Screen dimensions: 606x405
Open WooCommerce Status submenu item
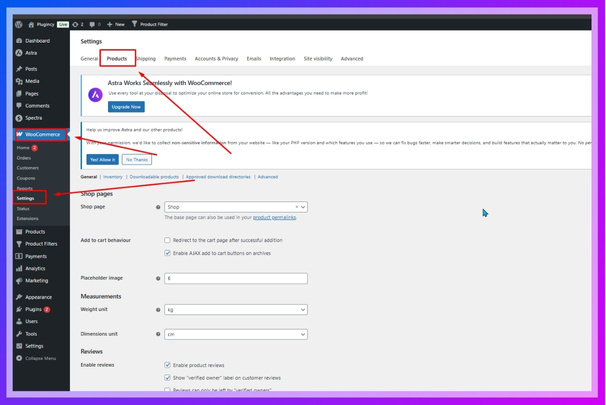[x=23, y=209]
